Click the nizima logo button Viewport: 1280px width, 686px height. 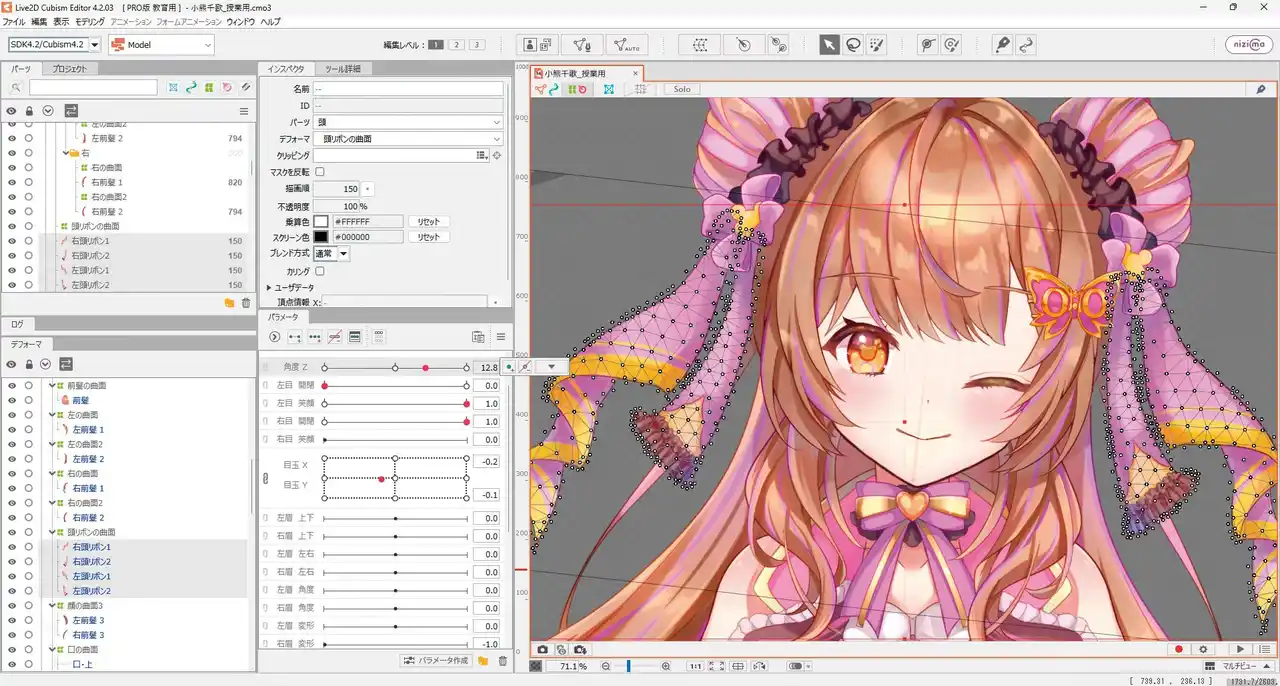coord(1249,45)
